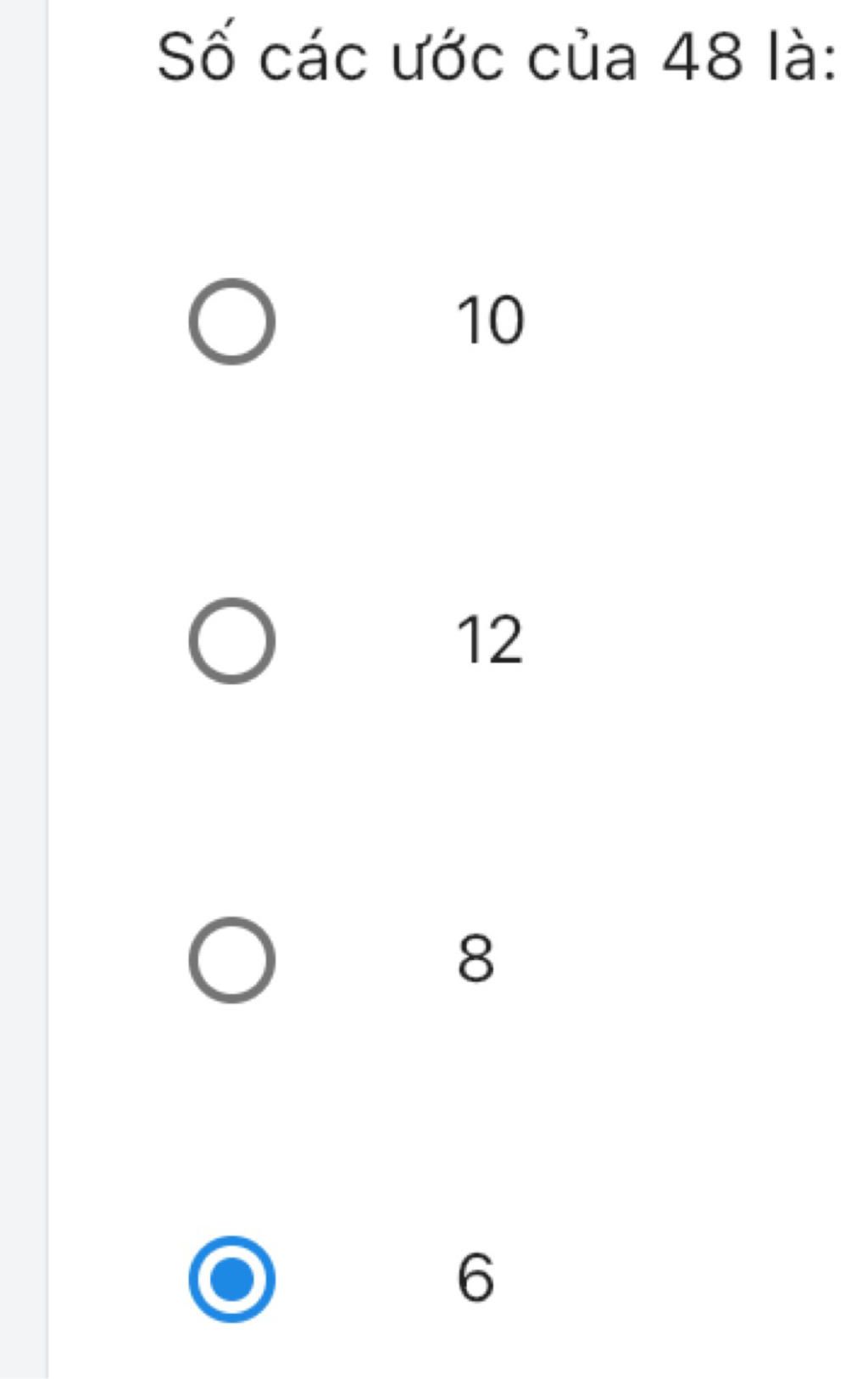Click the question text "Số các ước của 48 là:"

coord(498,56)
